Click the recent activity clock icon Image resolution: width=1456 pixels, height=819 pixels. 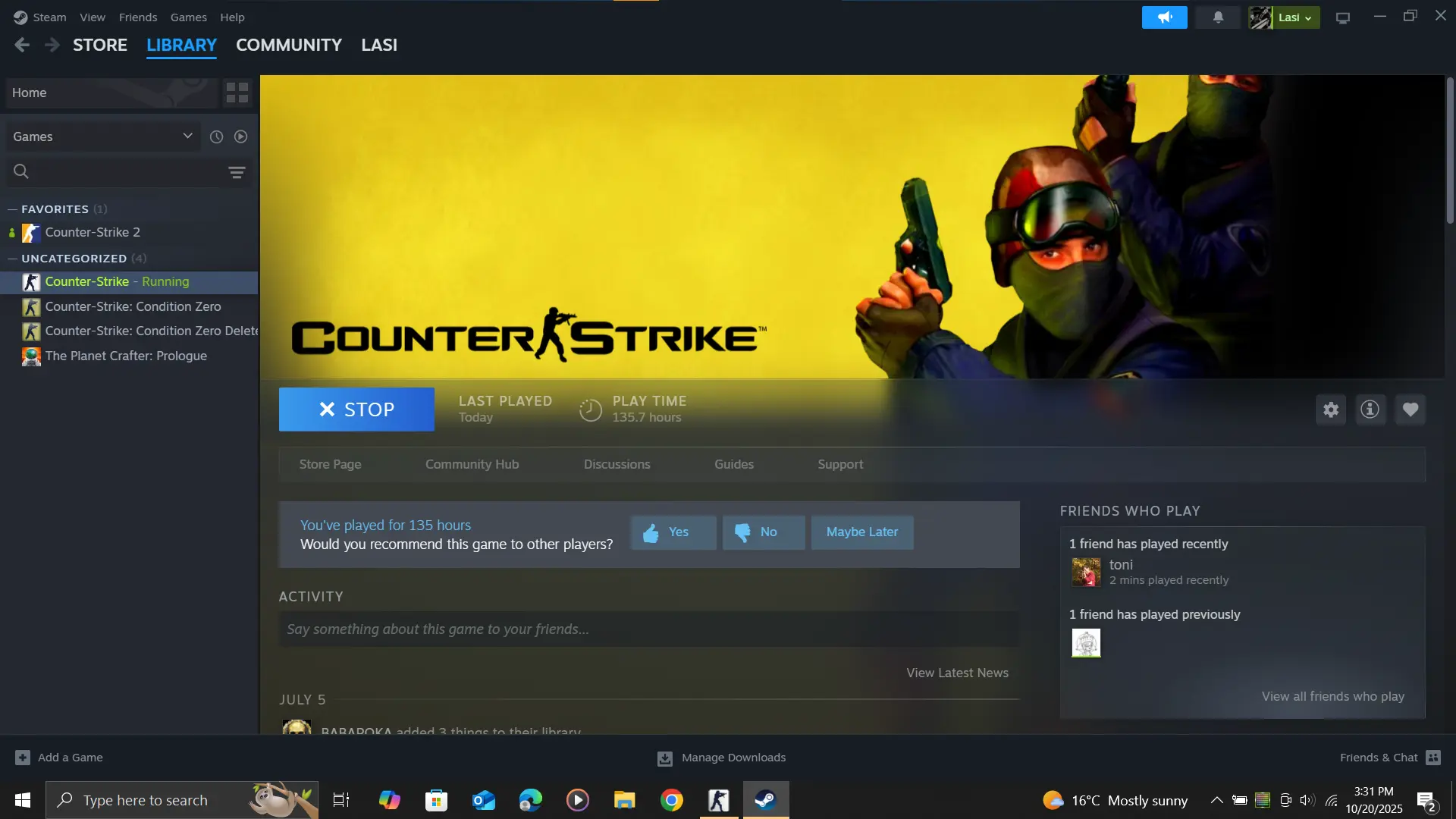216,136
